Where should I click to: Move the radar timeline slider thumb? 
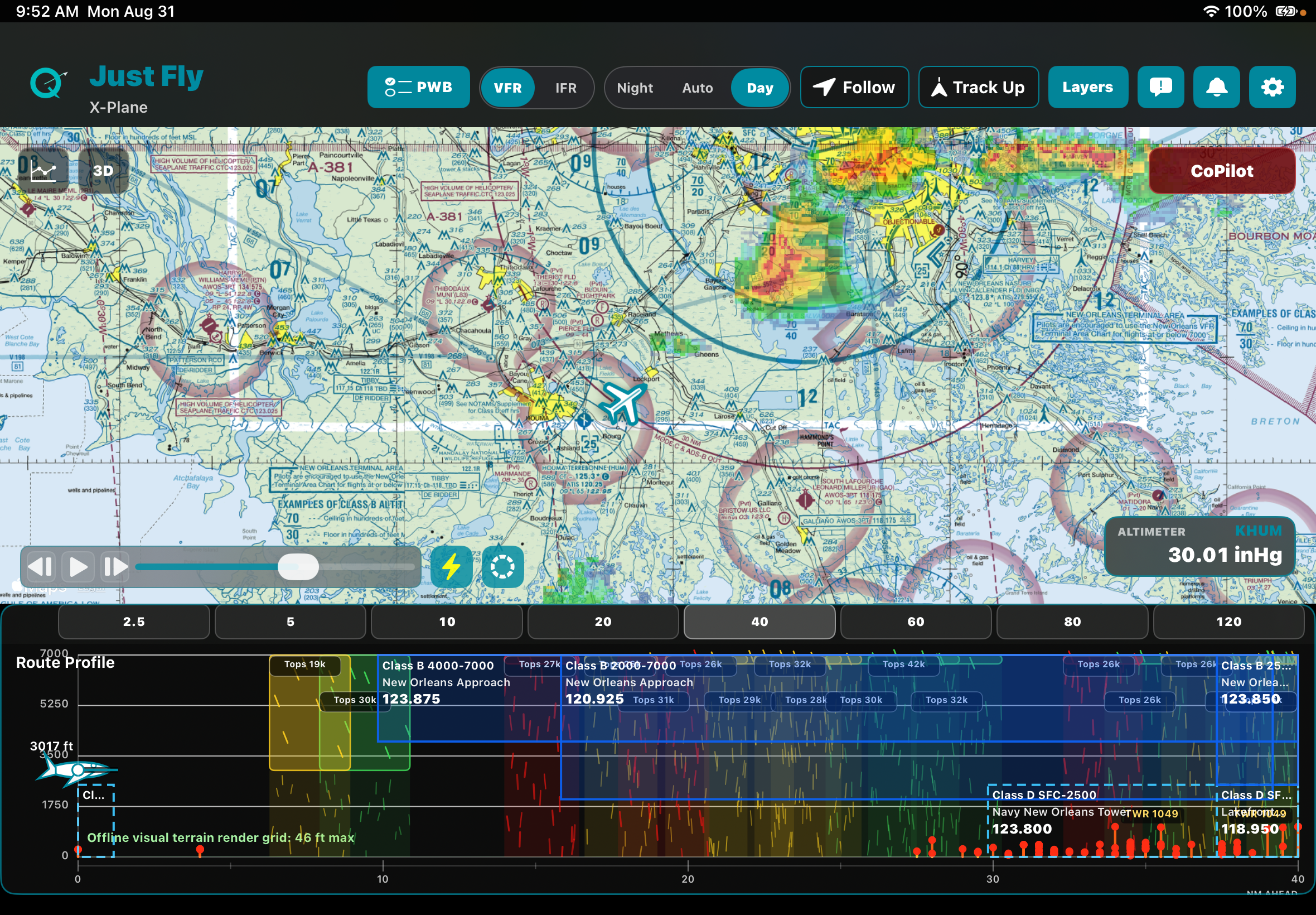(x=298, y=566)
